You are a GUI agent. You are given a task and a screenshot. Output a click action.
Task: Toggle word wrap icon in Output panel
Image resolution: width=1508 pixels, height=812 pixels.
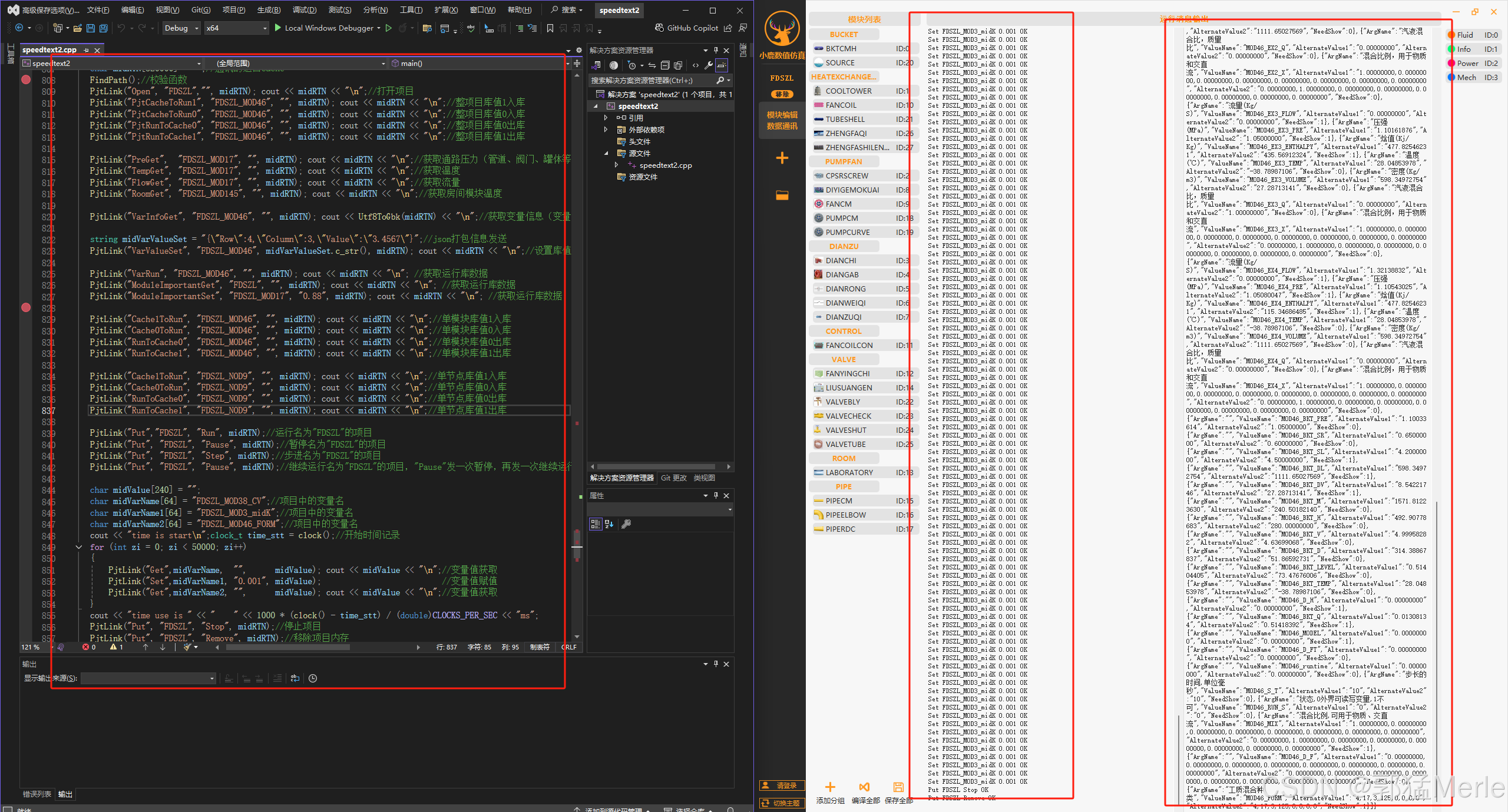[x=295, y=678]
